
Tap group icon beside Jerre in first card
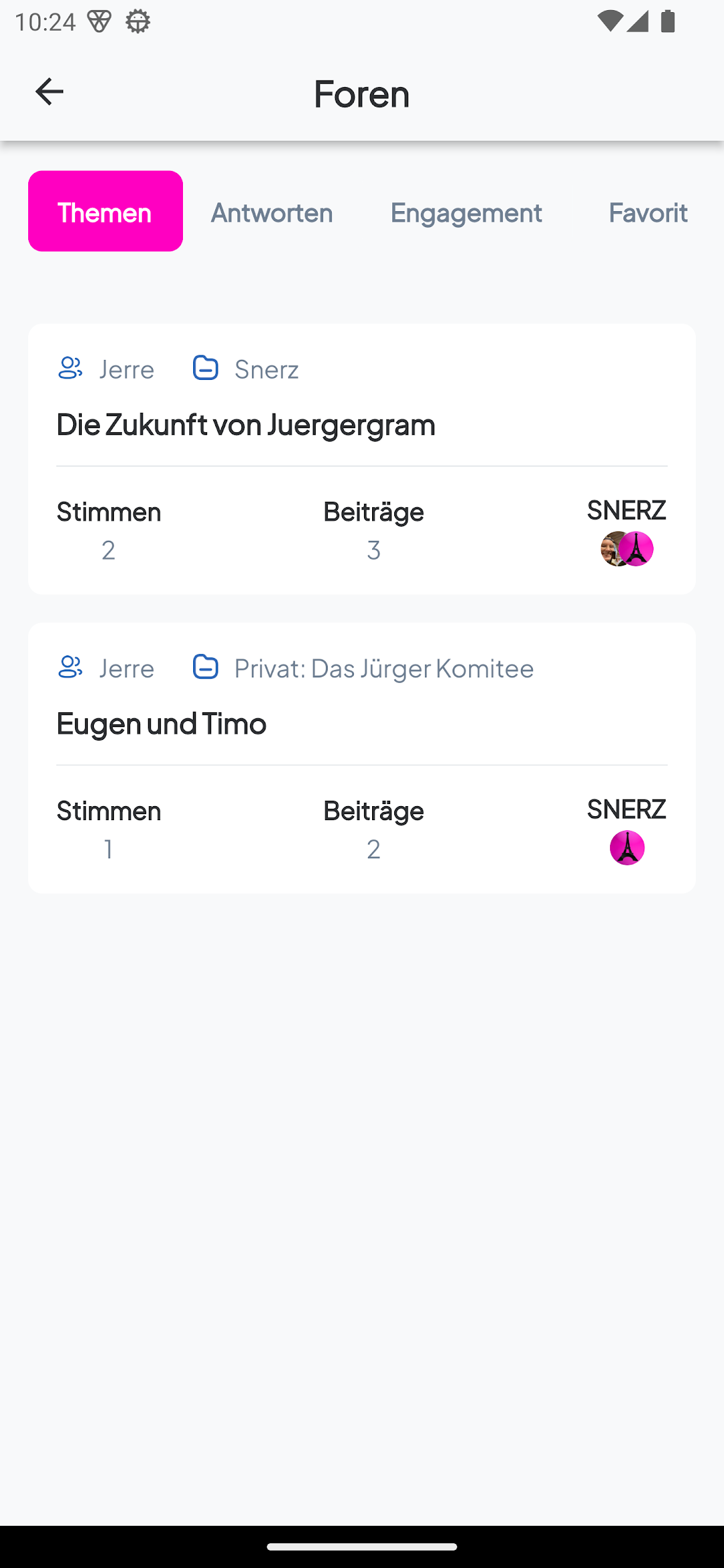tap(70, 368)
